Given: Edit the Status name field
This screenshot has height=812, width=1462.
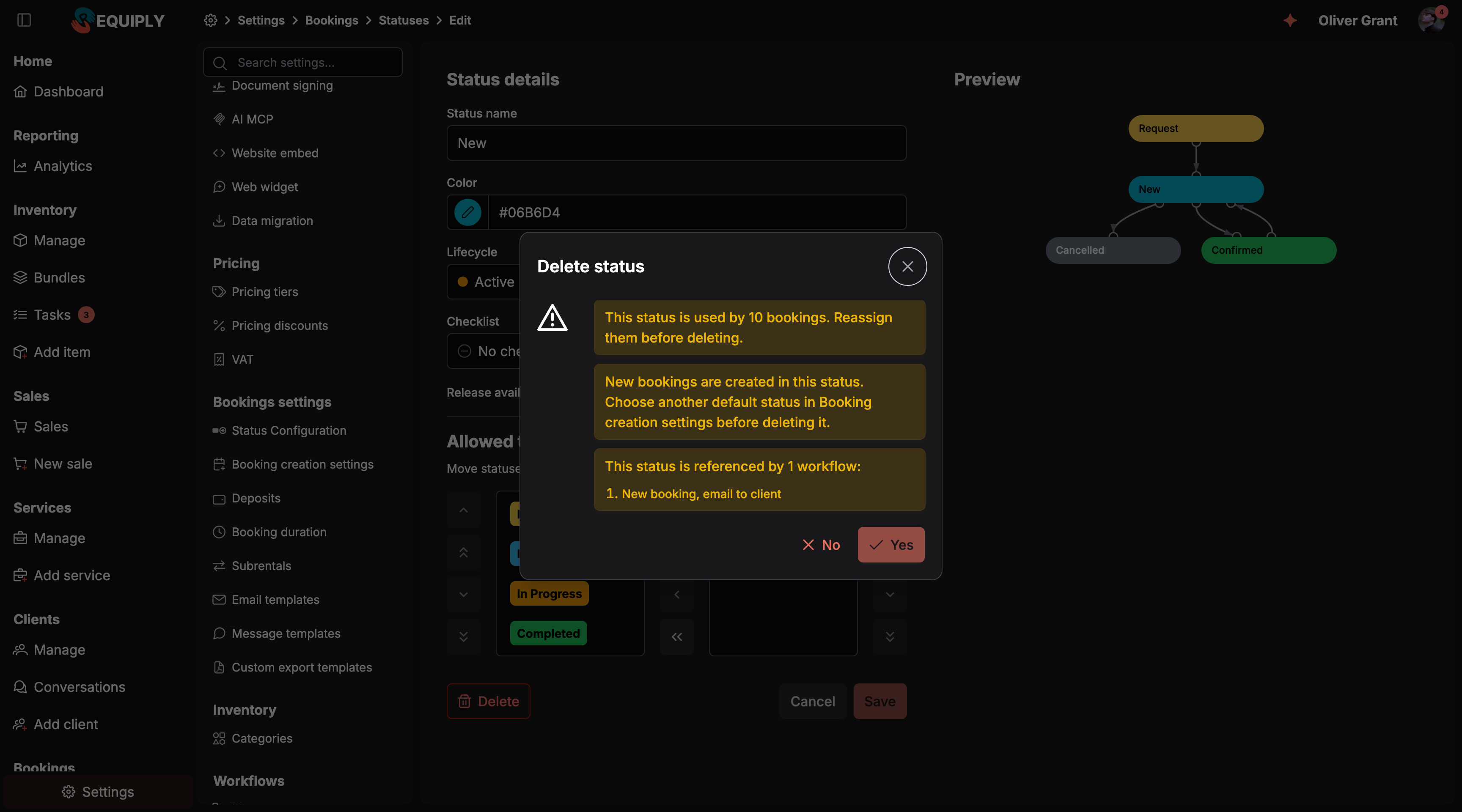Looking at the screenshot, I should click(676, 143).
